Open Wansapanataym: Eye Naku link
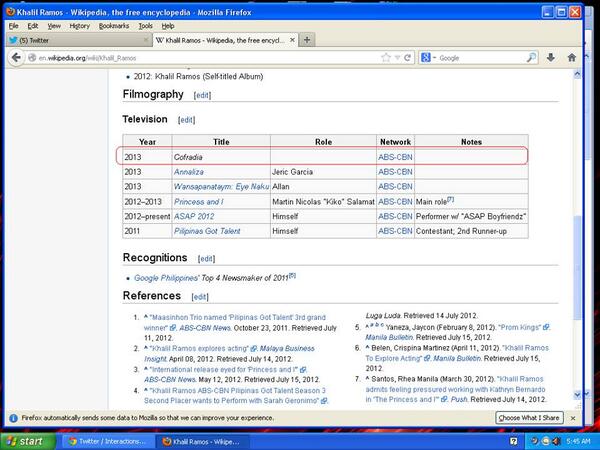600x450 pixels. point(221,187)
